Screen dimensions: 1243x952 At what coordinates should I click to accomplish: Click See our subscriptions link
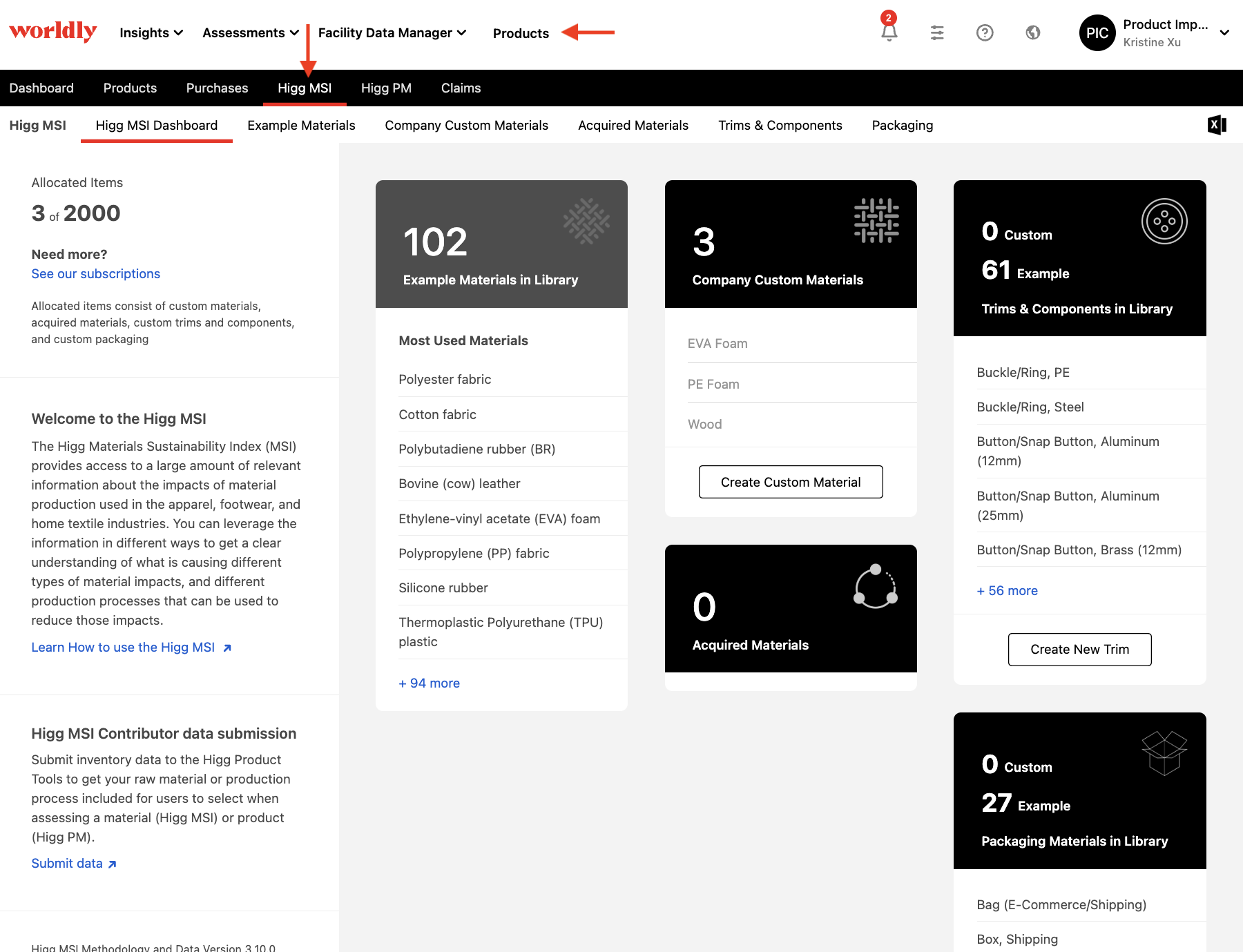[x=95, y=273]
